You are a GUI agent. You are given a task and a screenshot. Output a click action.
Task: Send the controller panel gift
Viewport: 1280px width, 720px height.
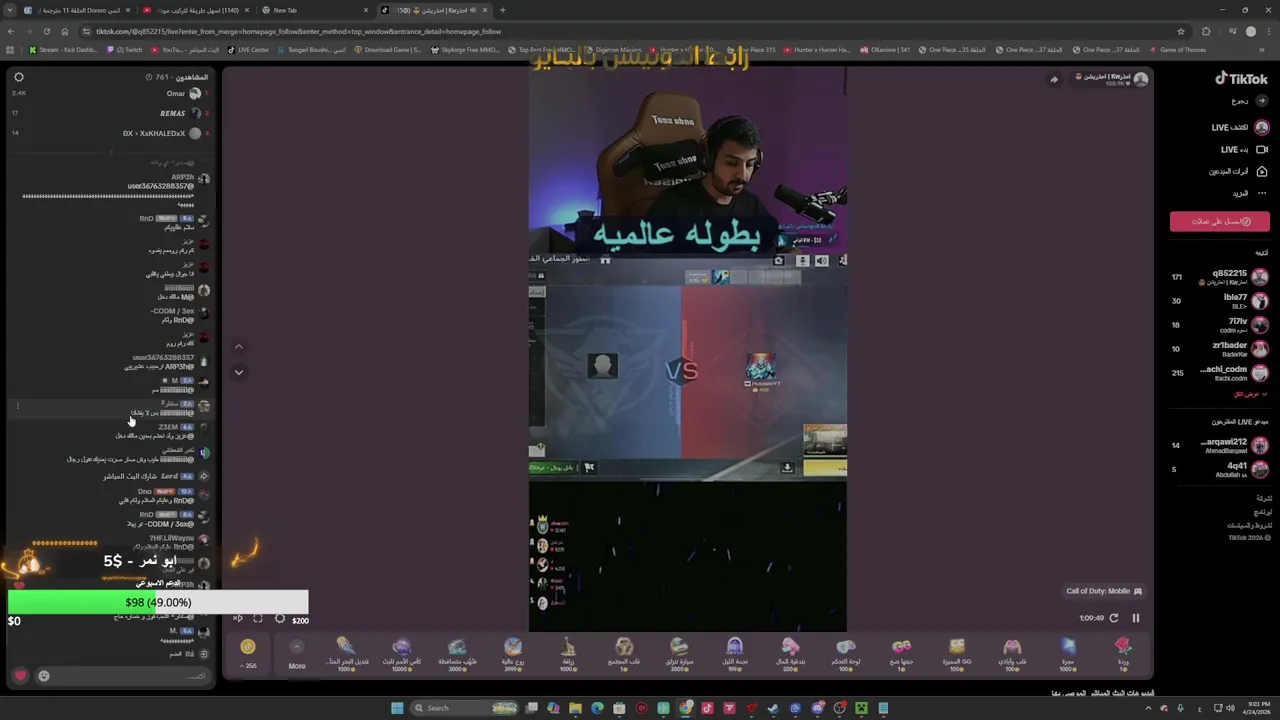845,653
